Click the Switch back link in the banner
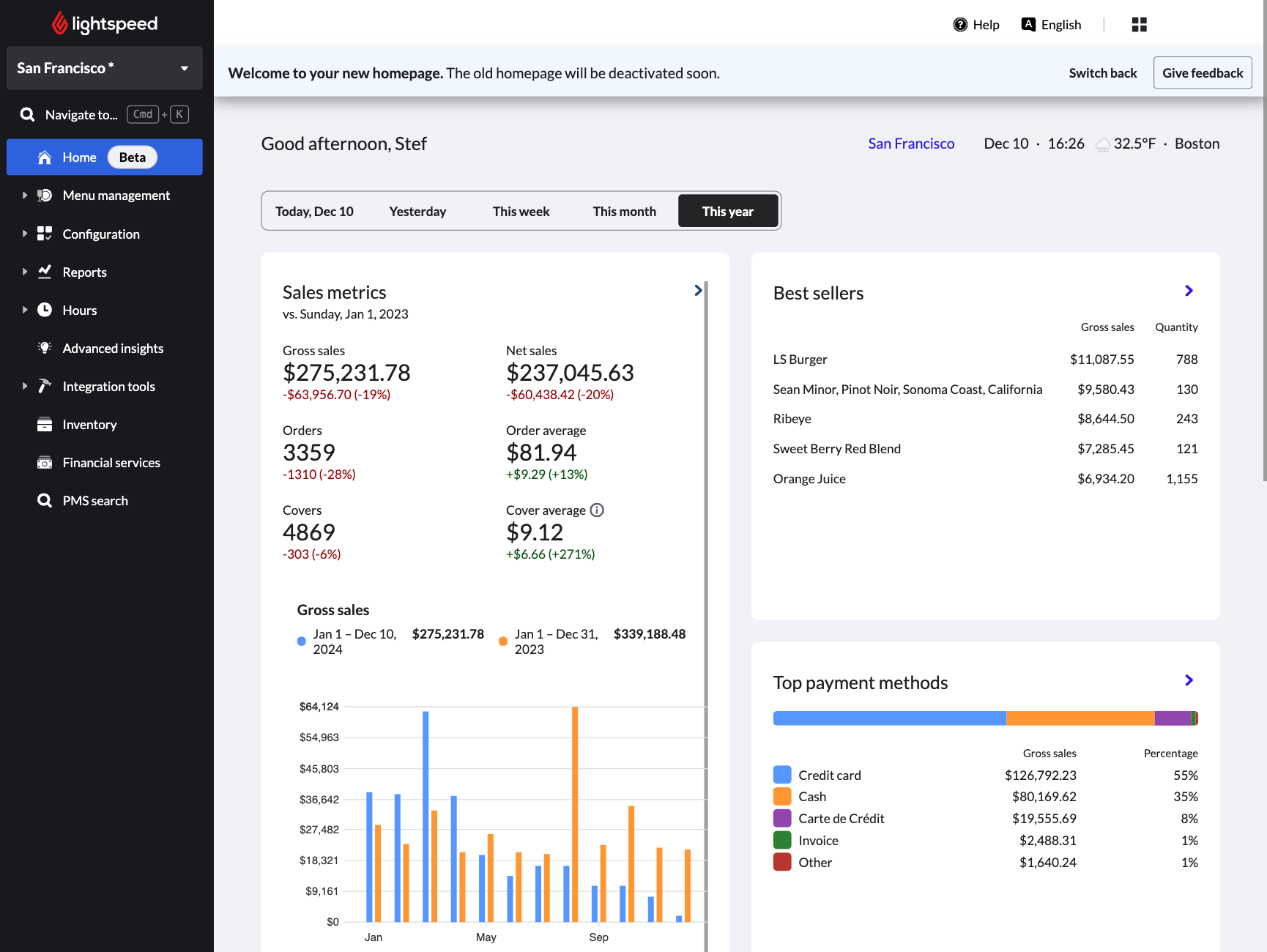Screen dimensions: 1267x952 click(x=1102, y=72)
